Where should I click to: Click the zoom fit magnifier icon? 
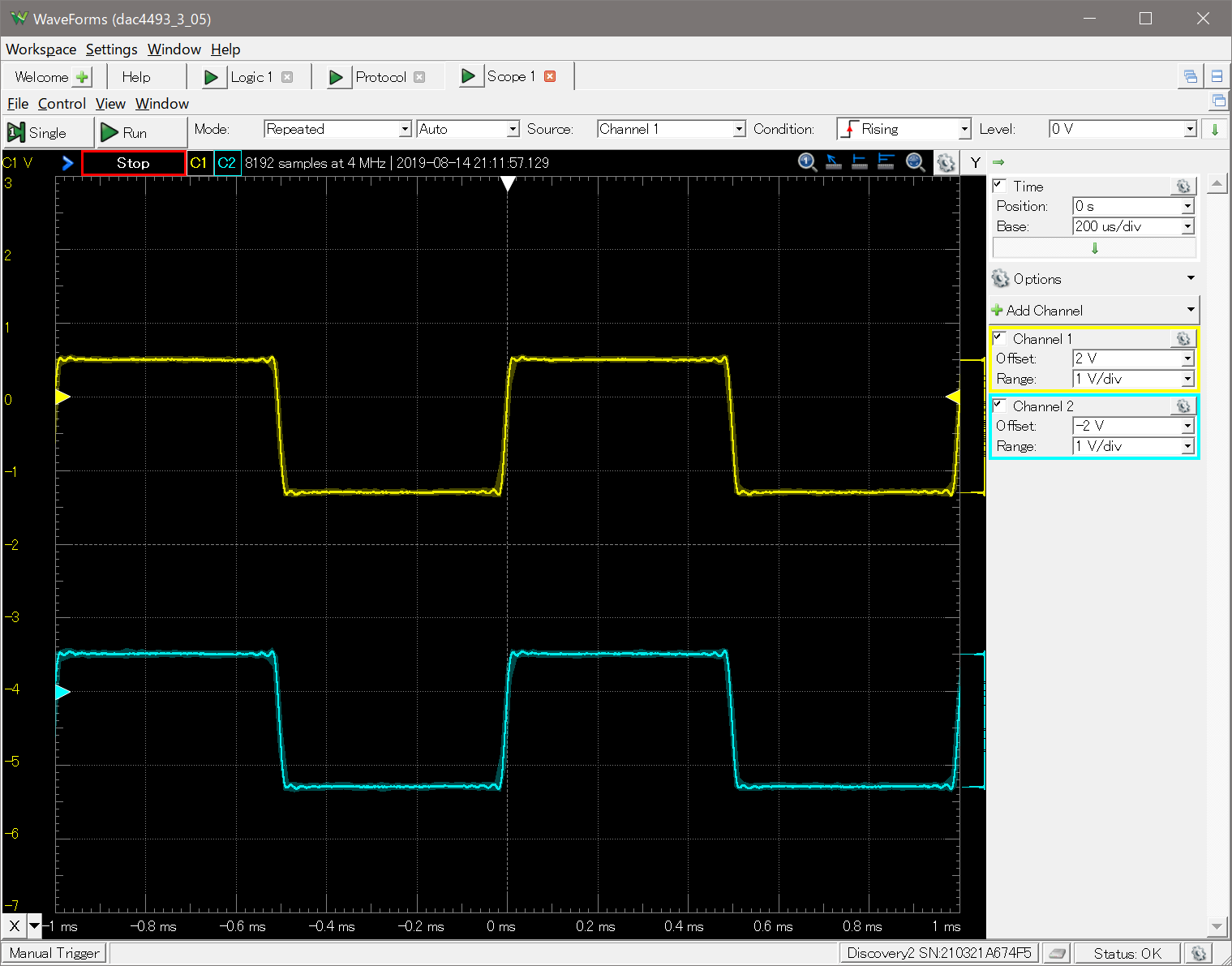tap(915, 162)
